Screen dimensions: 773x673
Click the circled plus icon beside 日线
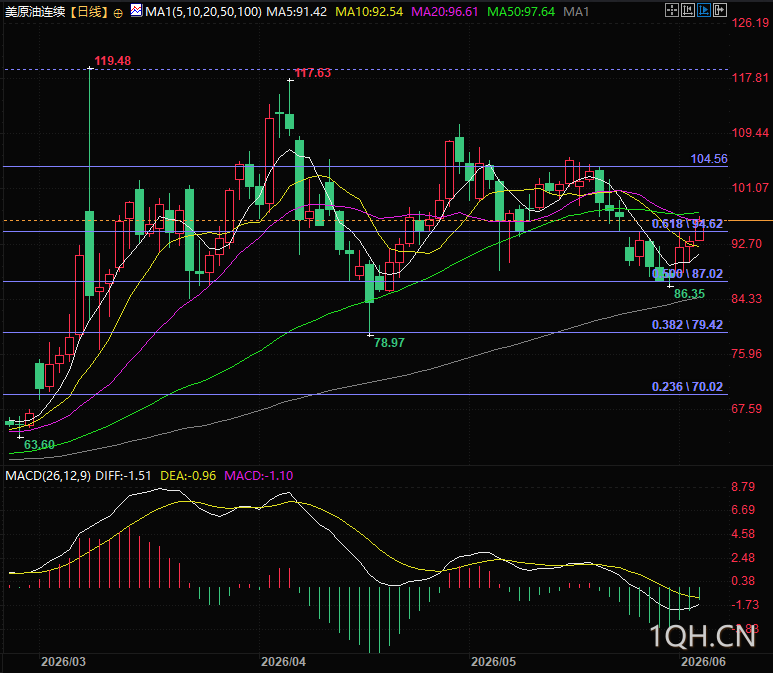118,13
